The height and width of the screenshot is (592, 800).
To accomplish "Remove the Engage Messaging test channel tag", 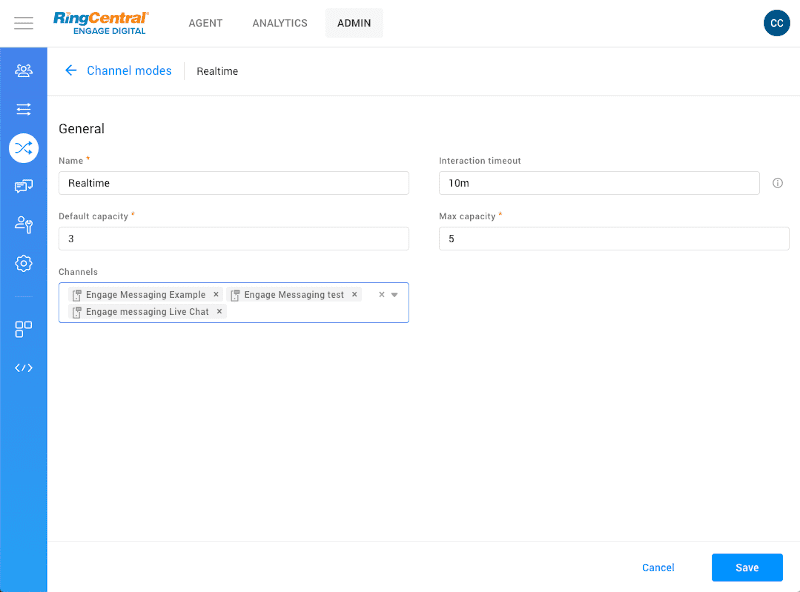I will pos(355,295).
